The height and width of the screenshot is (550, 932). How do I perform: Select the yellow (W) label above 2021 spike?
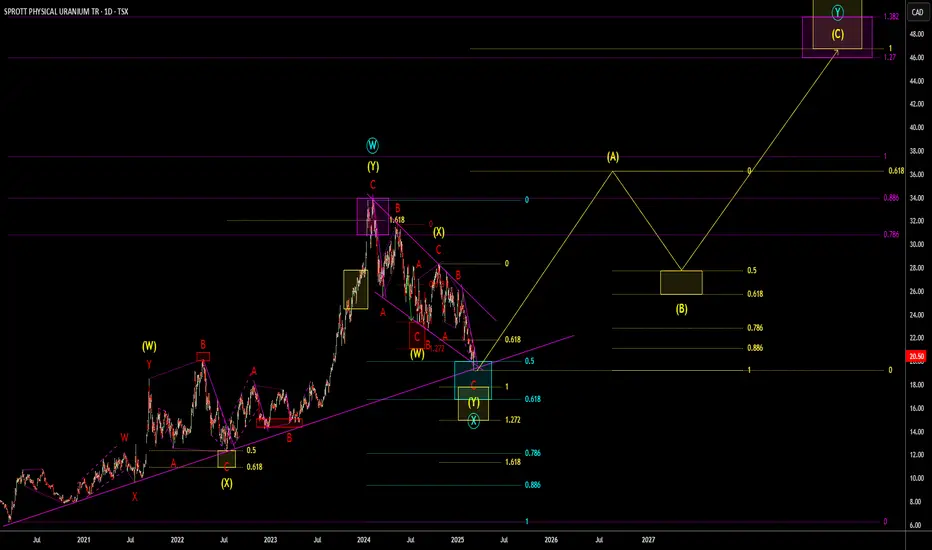point(149,346)
